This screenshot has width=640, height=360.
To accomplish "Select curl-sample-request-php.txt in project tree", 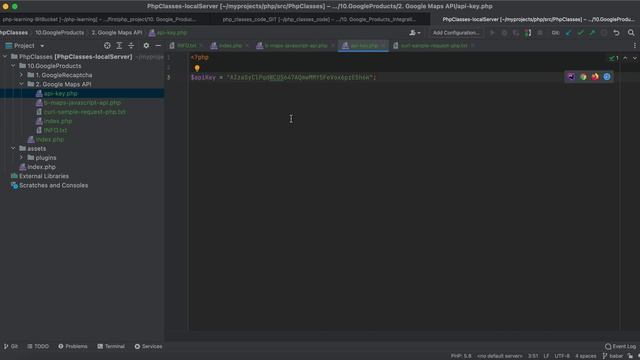I will pos(84,112).
